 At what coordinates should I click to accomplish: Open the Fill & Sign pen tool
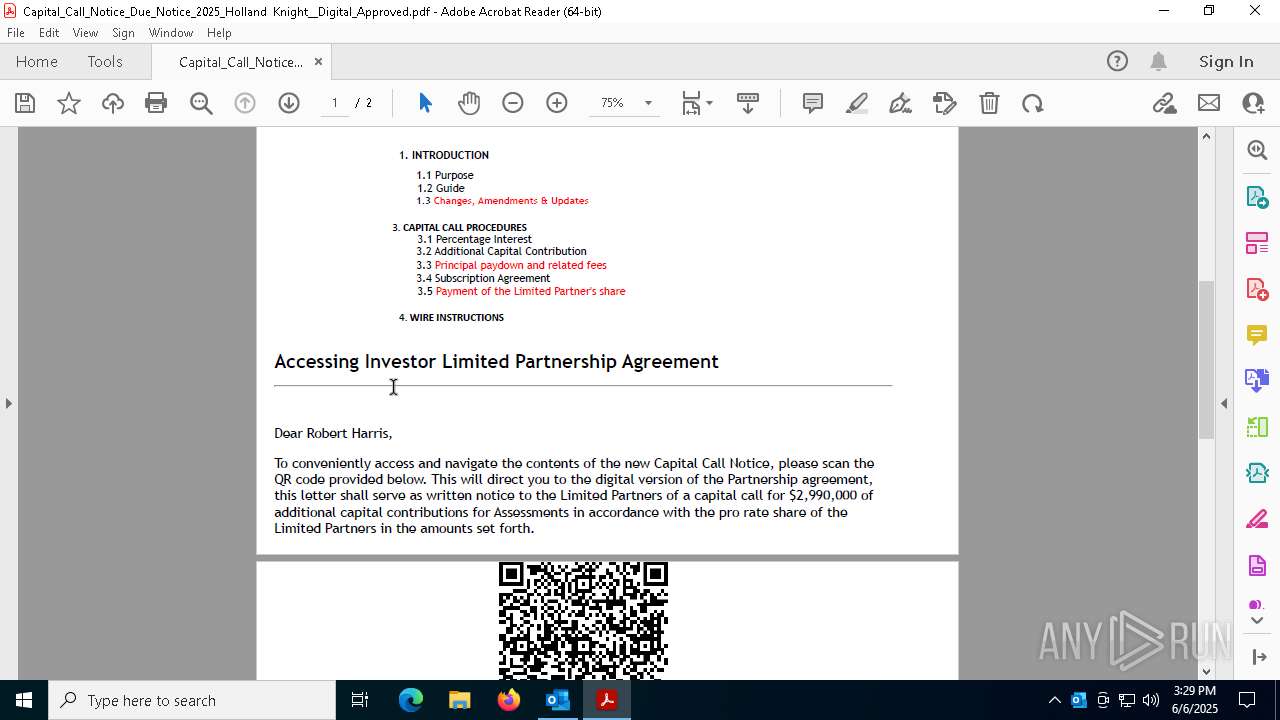tap(900, 103)
